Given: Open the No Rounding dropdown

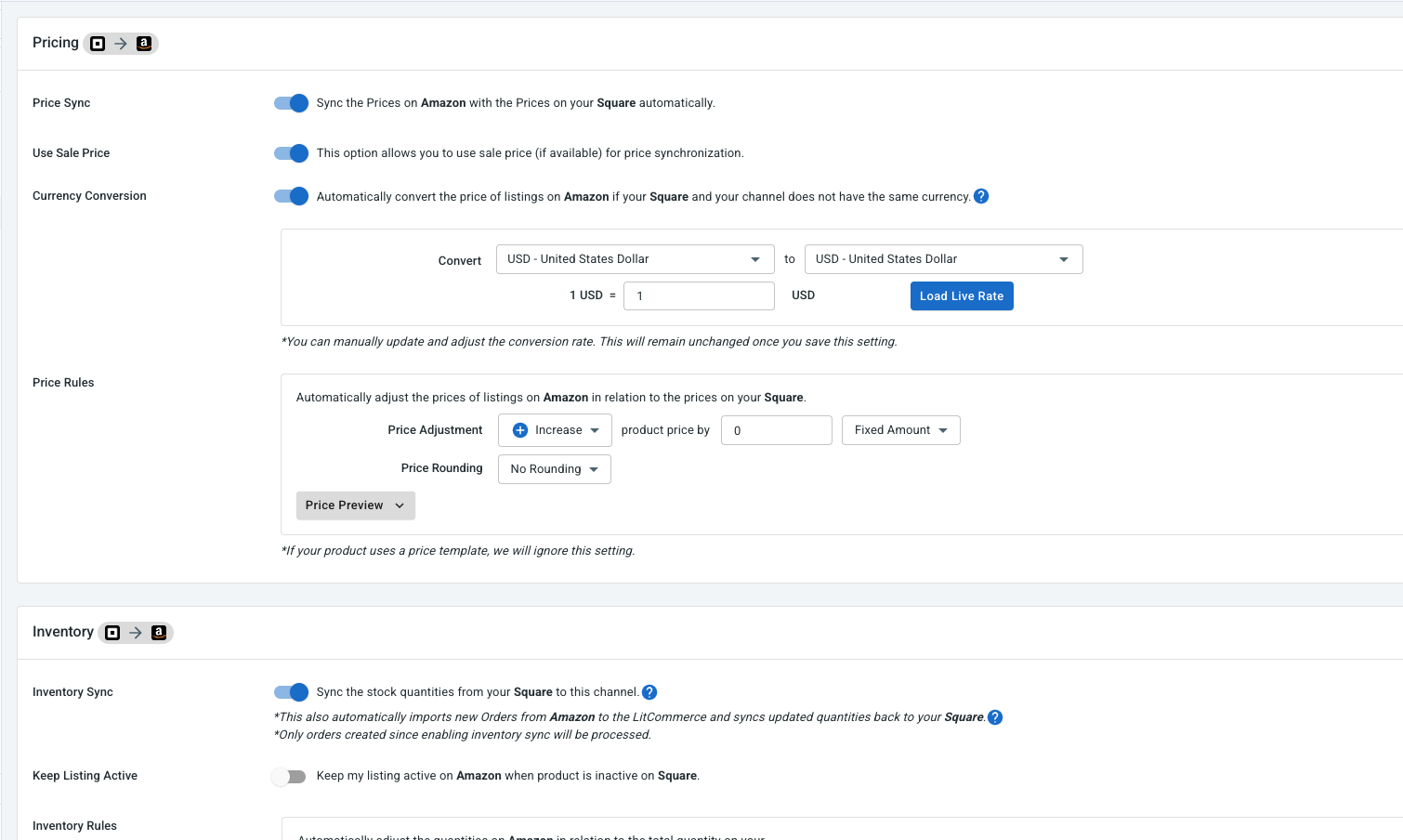Looking at the screenshot, I should coord(555,469).
